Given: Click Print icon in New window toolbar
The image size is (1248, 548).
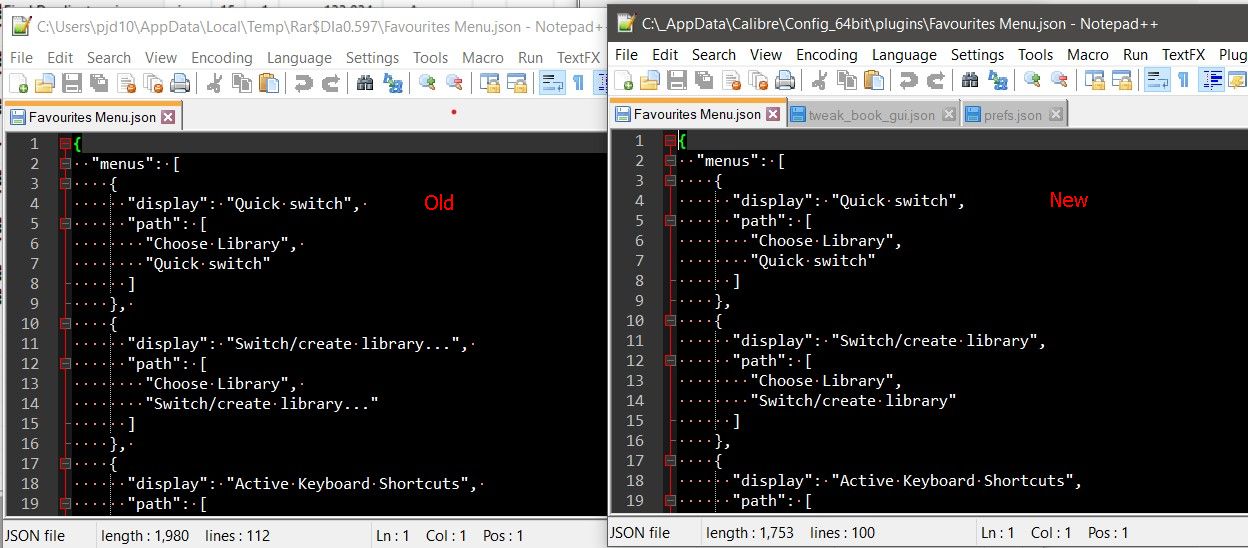Looking at the screenshot, I should pyautogui.click(x=785, y=80).
